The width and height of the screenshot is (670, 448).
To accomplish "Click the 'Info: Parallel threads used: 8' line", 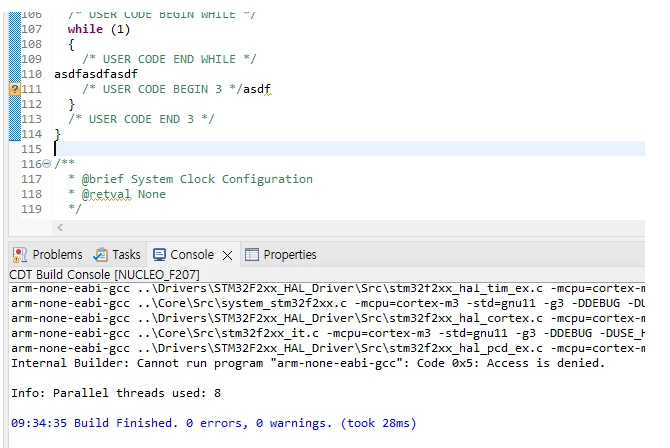I will (116, 393).
